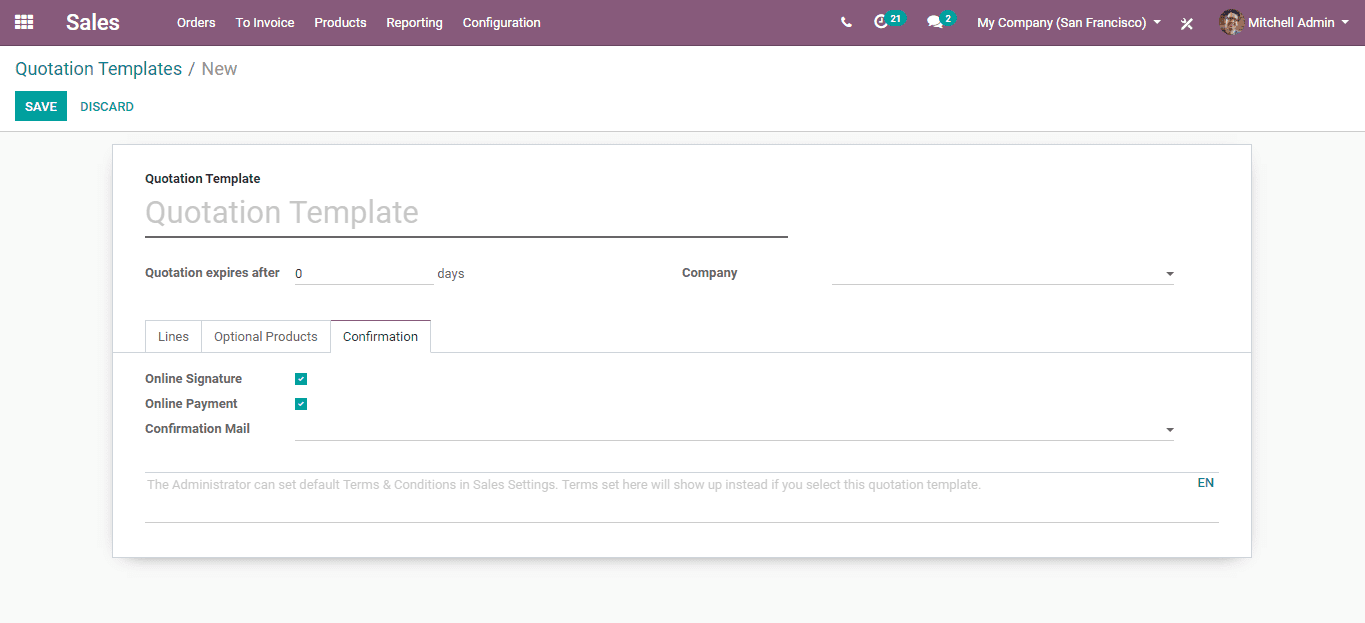Viewport: 1365px width, 623px height.
Task: Open the Orders menu
Action: [x=196, y=22]
